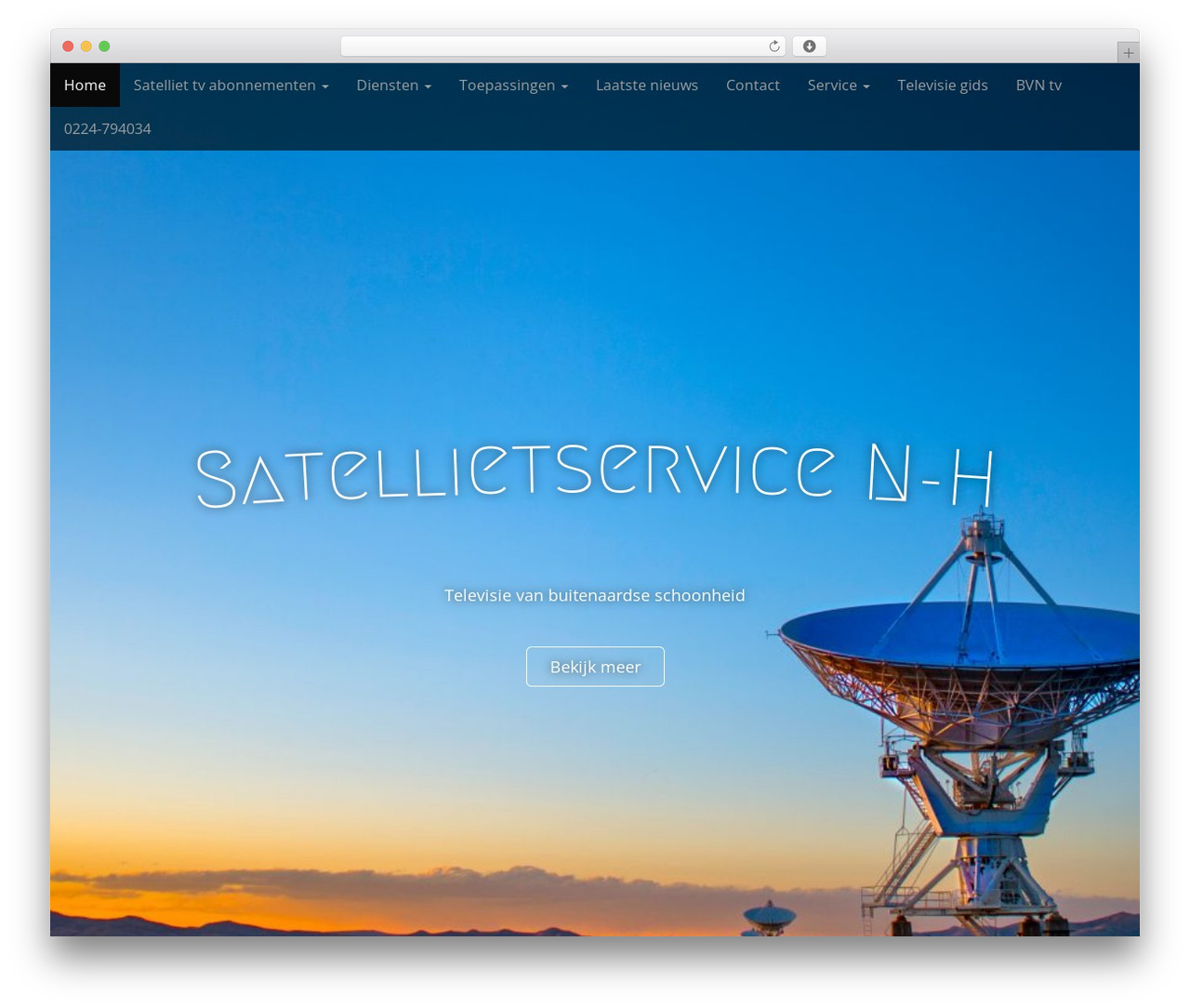This screenshot has height=1008, width=1190.
Task: Click the Bekijk meer button
Action: click(x=595, y=667)
